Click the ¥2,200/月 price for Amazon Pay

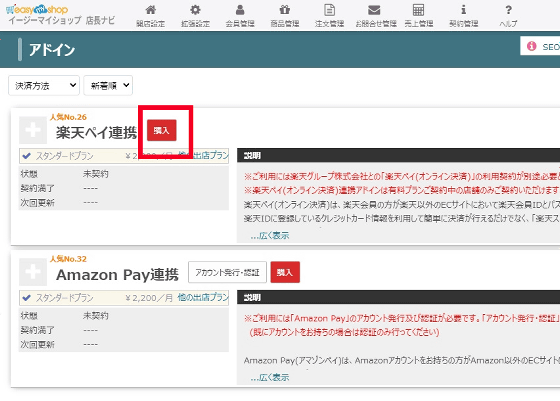[149, 298]
